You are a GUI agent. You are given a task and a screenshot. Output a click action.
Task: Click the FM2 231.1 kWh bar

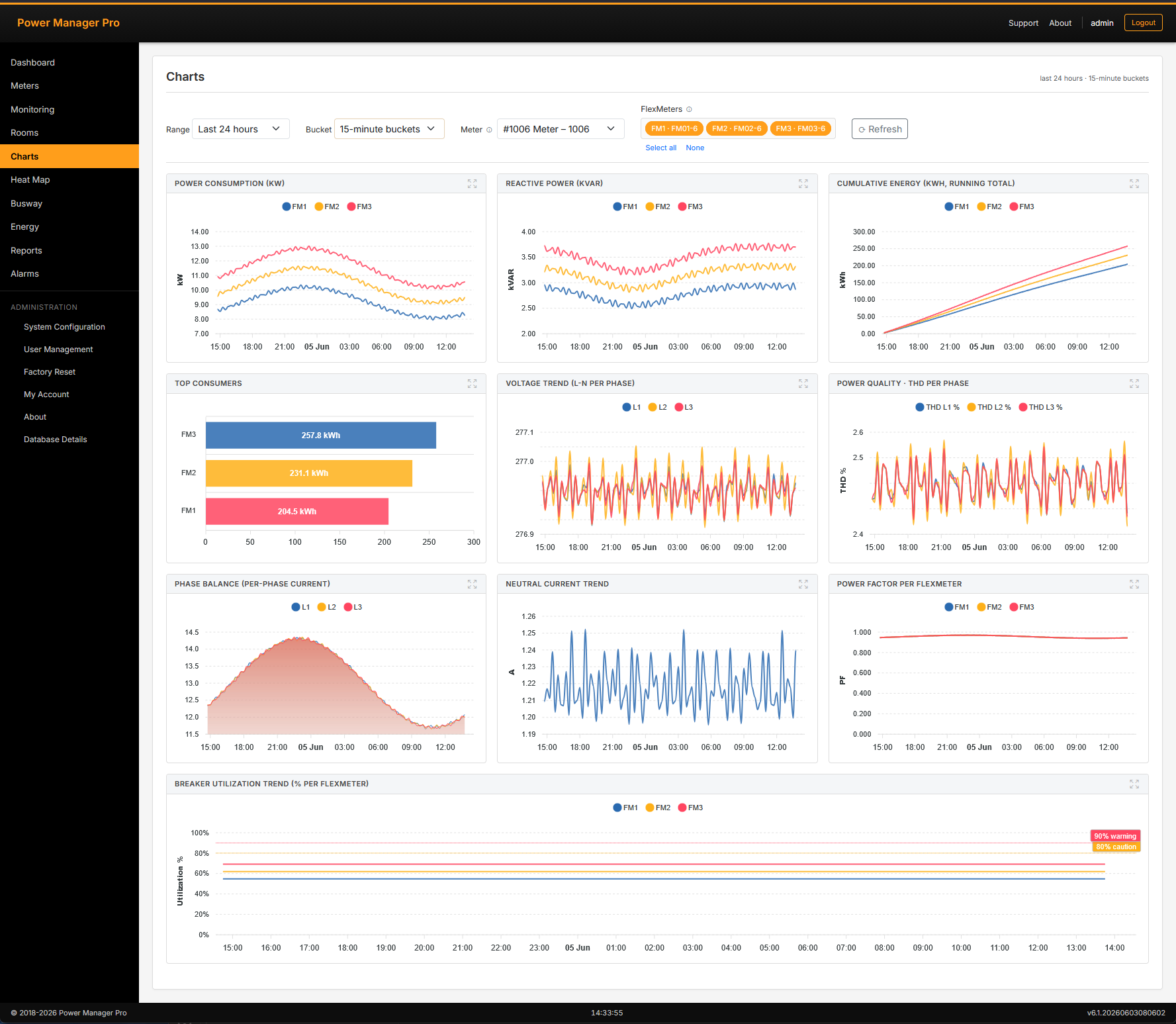[x=309, y=473]
